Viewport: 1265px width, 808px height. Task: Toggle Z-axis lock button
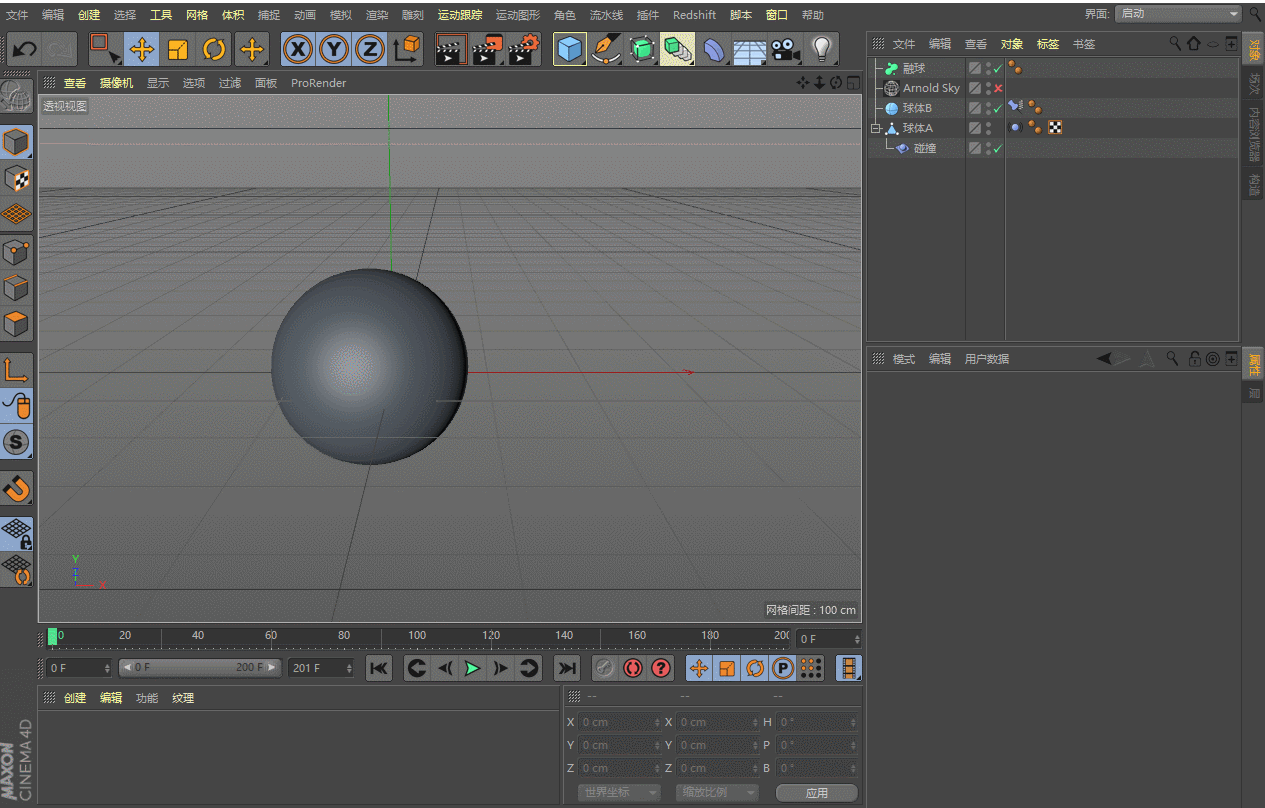[x=370, y=49]
